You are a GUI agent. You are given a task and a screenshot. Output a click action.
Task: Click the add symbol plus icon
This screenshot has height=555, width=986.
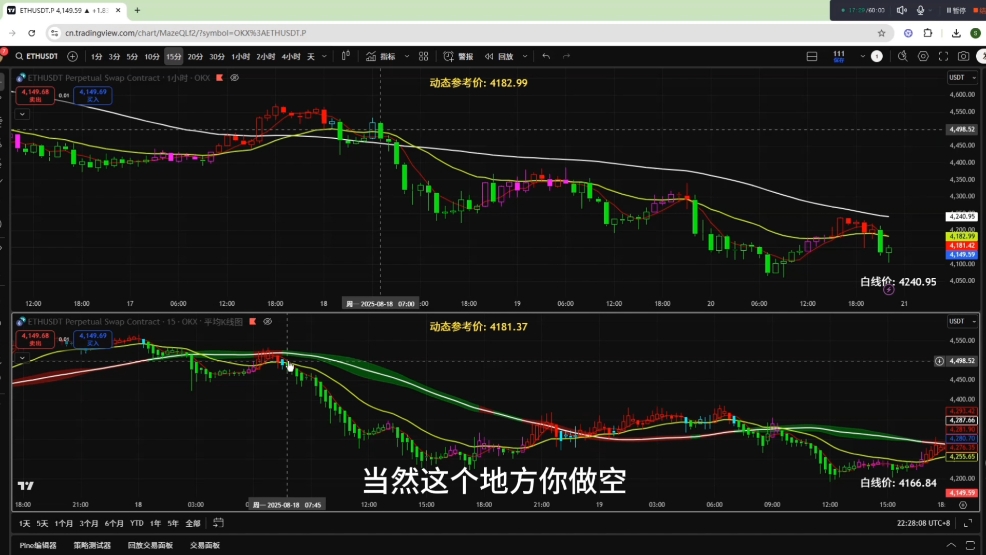(72, 56)
